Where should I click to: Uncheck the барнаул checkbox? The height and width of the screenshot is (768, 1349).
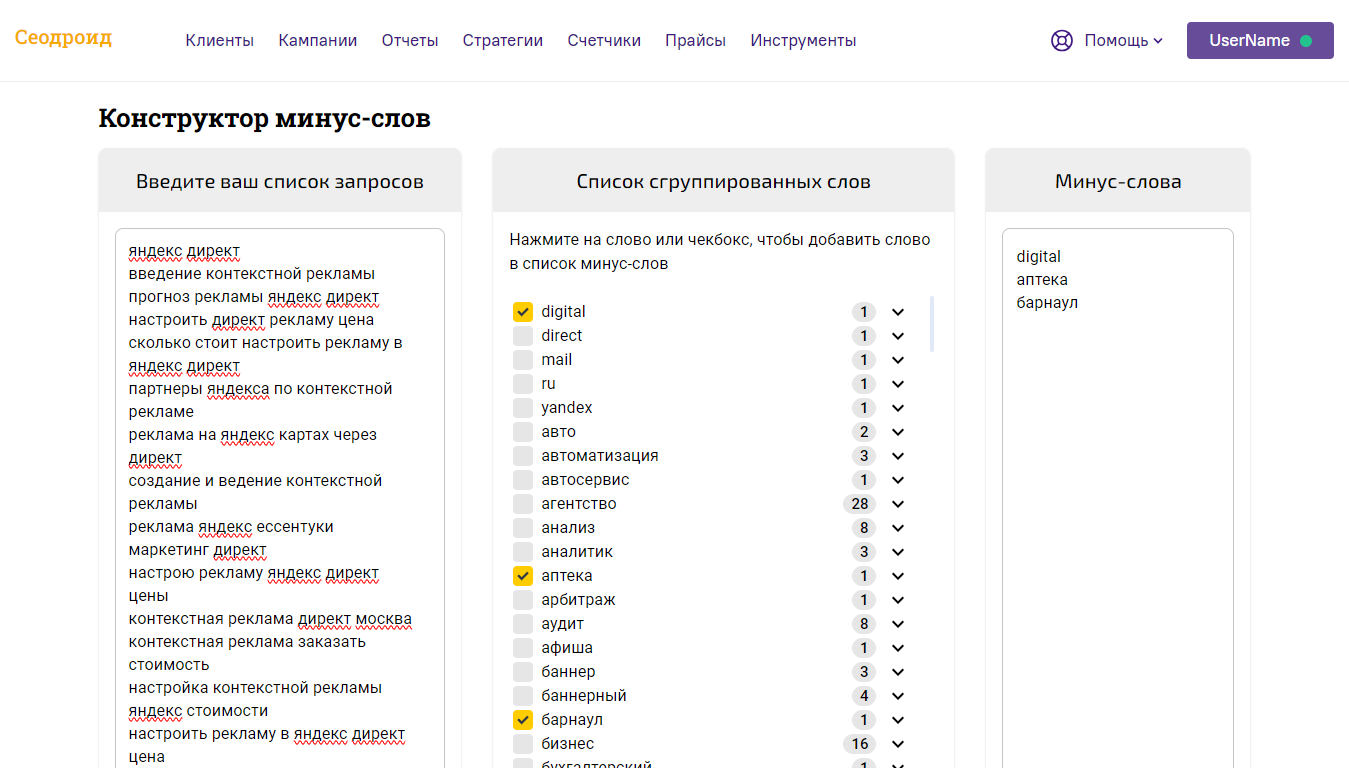tap(523, 719)
